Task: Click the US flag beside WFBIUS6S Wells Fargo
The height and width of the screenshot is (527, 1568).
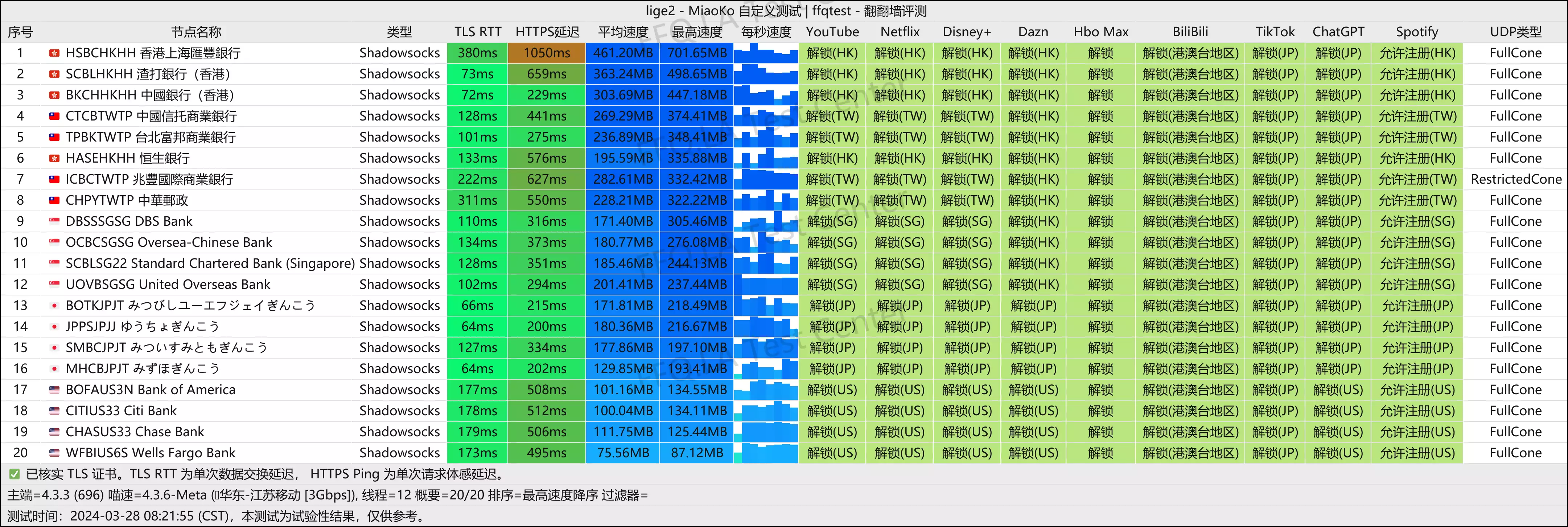Action: pos(54,453)
